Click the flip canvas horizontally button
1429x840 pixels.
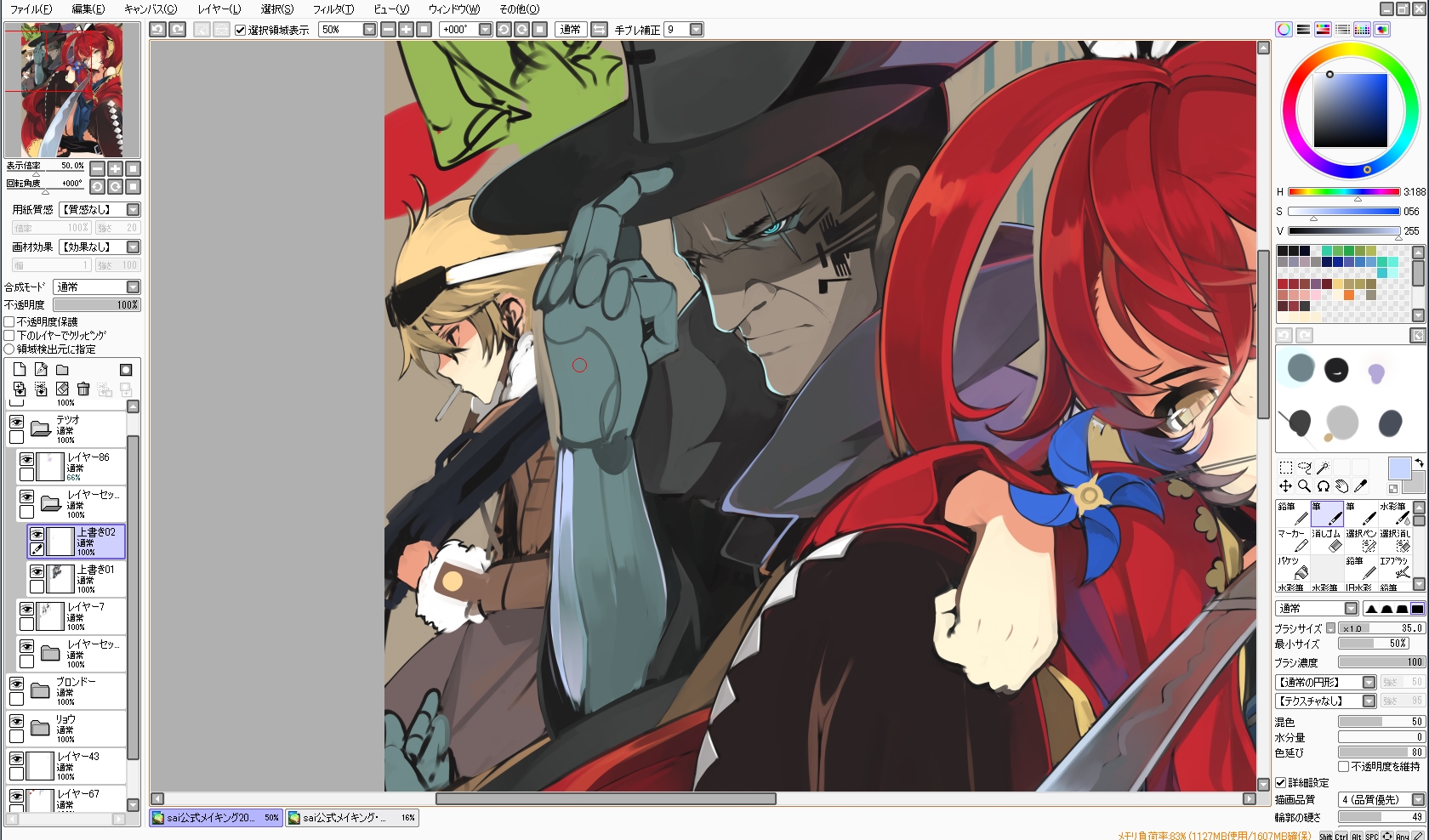tap(600, 30)
